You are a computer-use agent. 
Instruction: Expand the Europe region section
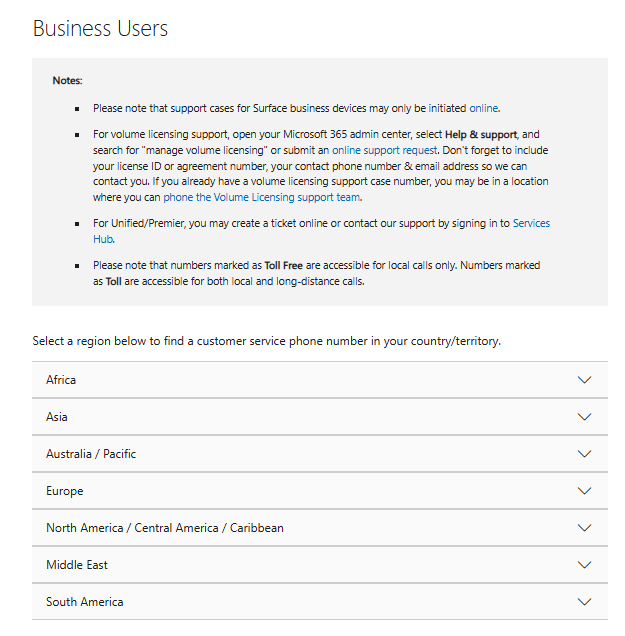[x=65, y=491]
